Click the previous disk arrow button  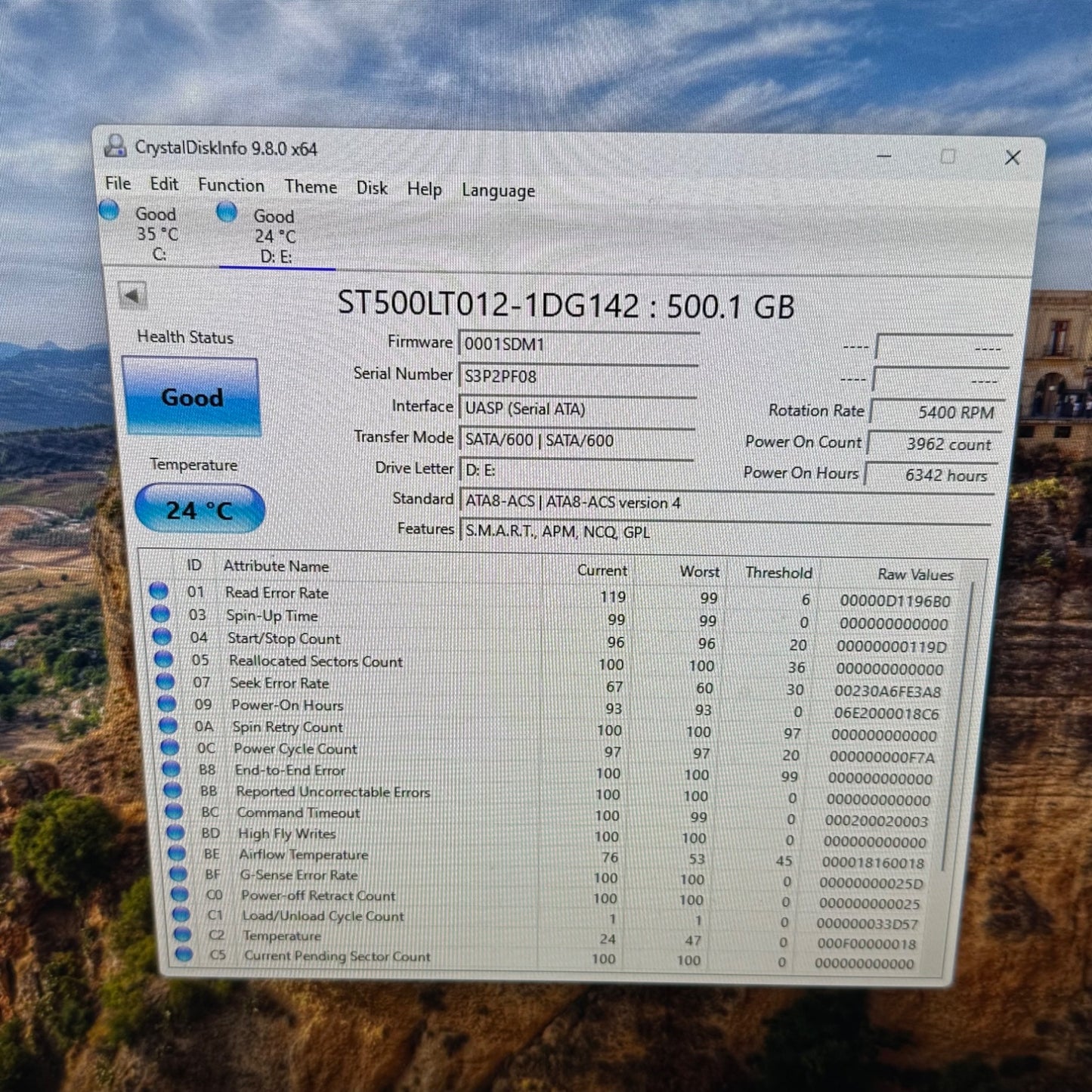133,295
